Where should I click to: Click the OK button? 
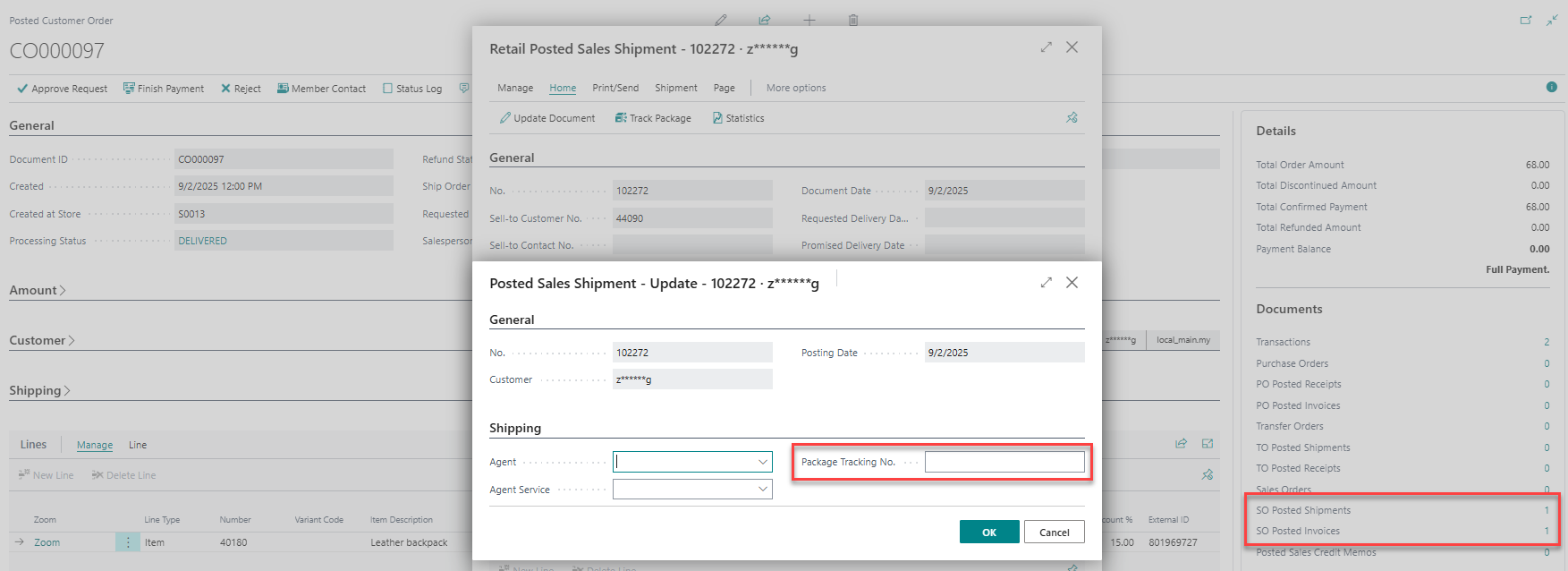click(x=988, y=533)
